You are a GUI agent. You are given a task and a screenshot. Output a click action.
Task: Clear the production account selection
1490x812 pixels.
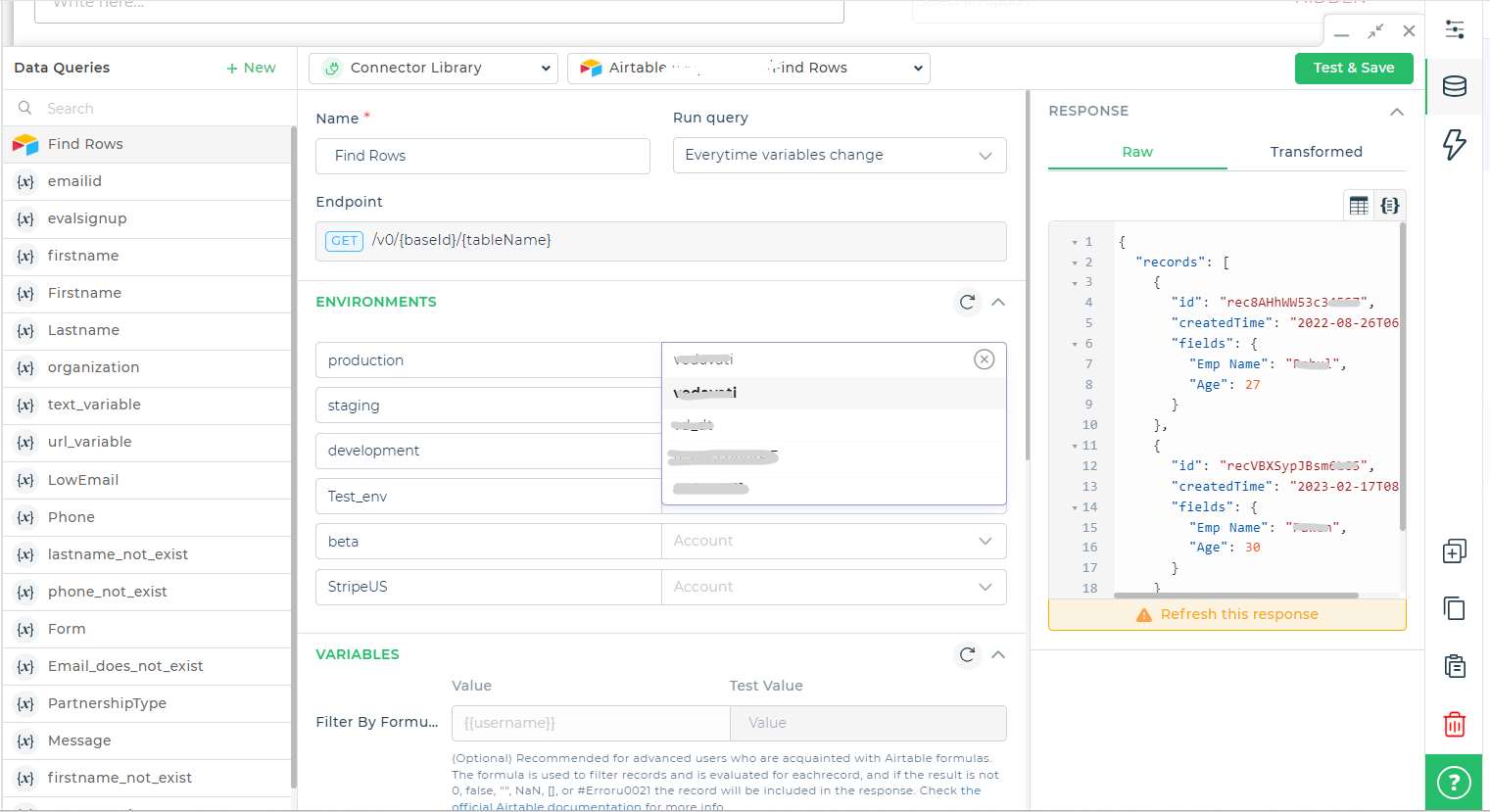pyautogui.click(x=985, y=359)
